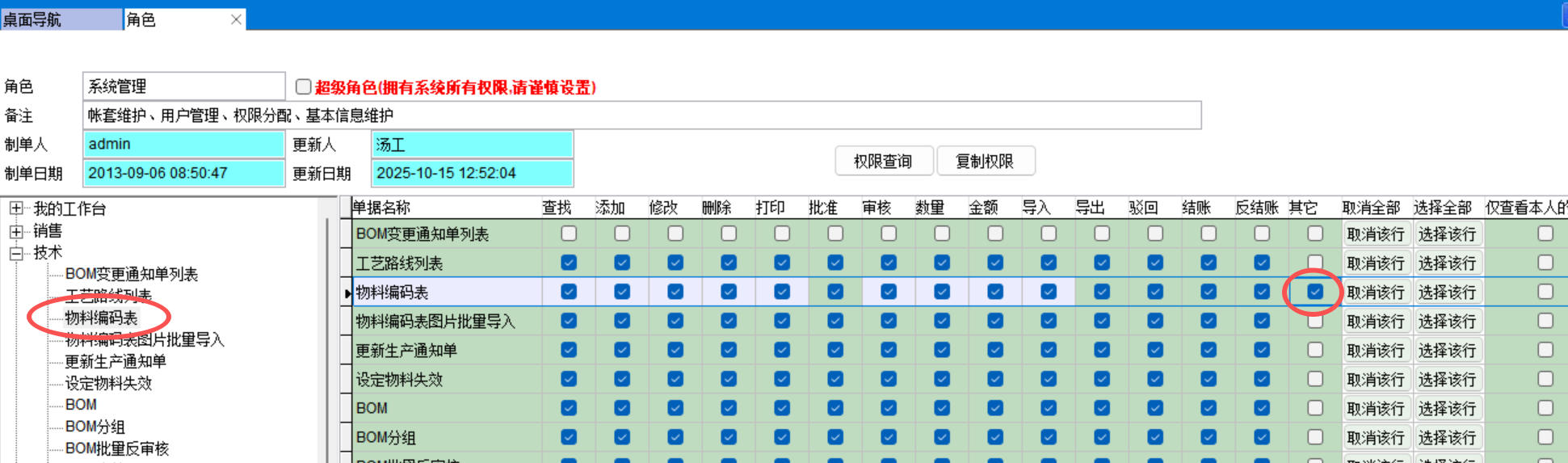Image resolution: width=1568 pixels, height=463 pixels.
Task: Click the 选择全部 column header
Action: click(x=1442, y=208)
